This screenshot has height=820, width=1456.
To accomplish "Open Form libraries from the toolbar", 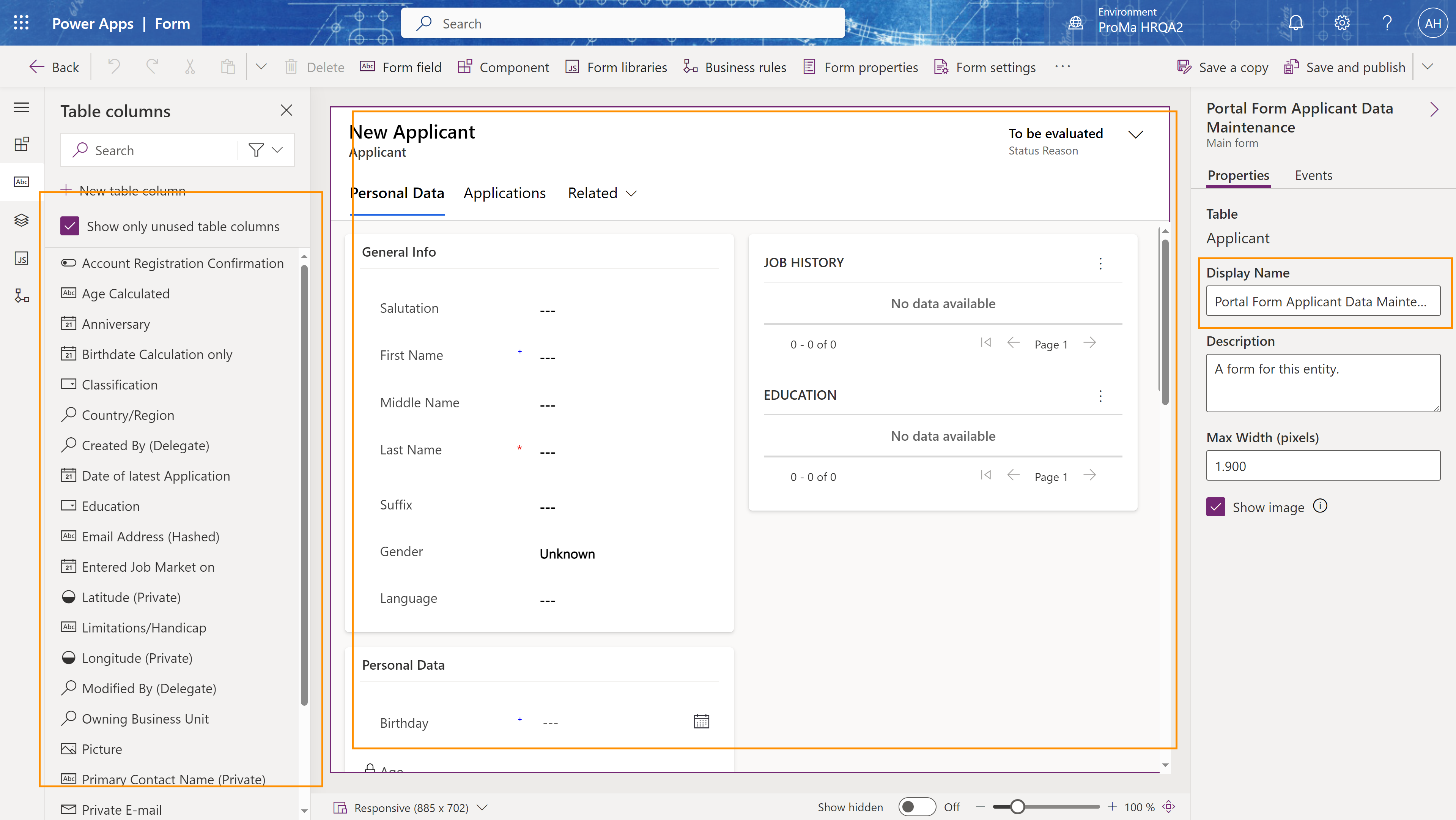I will 615,67.
